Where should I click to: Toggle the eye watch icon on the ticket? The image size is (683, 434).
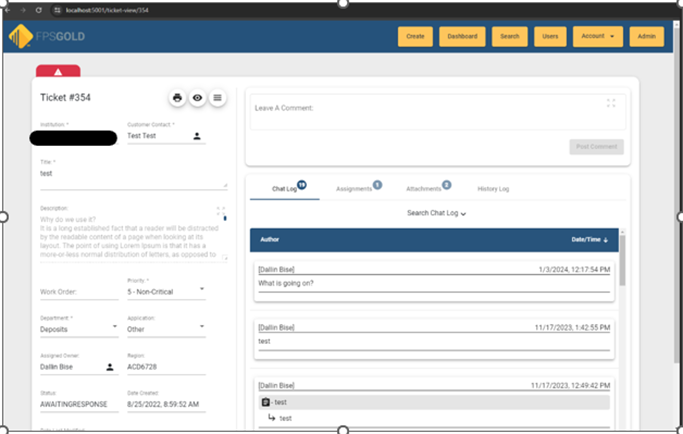tap(198, 98)
